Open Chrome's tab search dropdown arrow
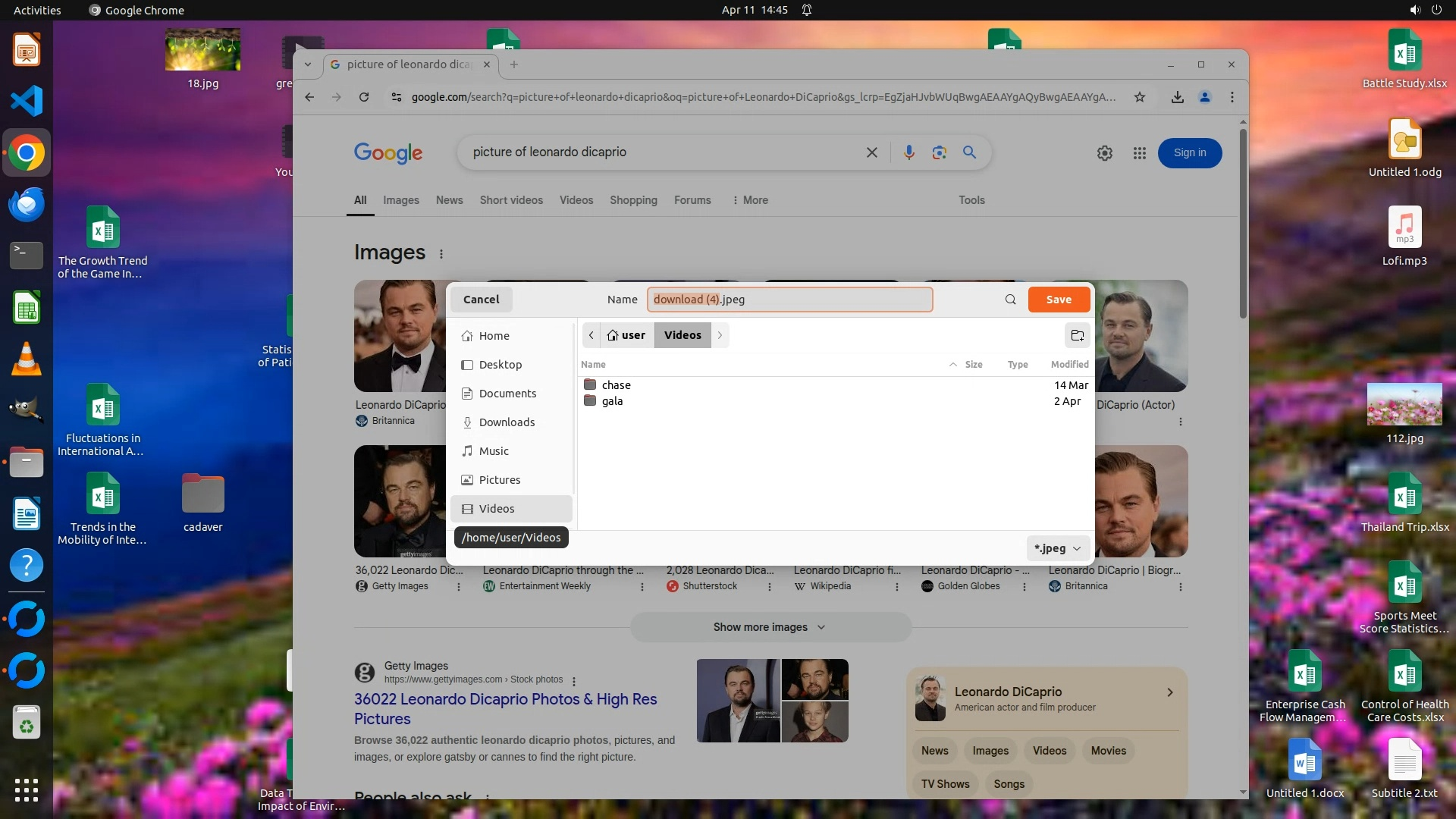 (308, 64)
